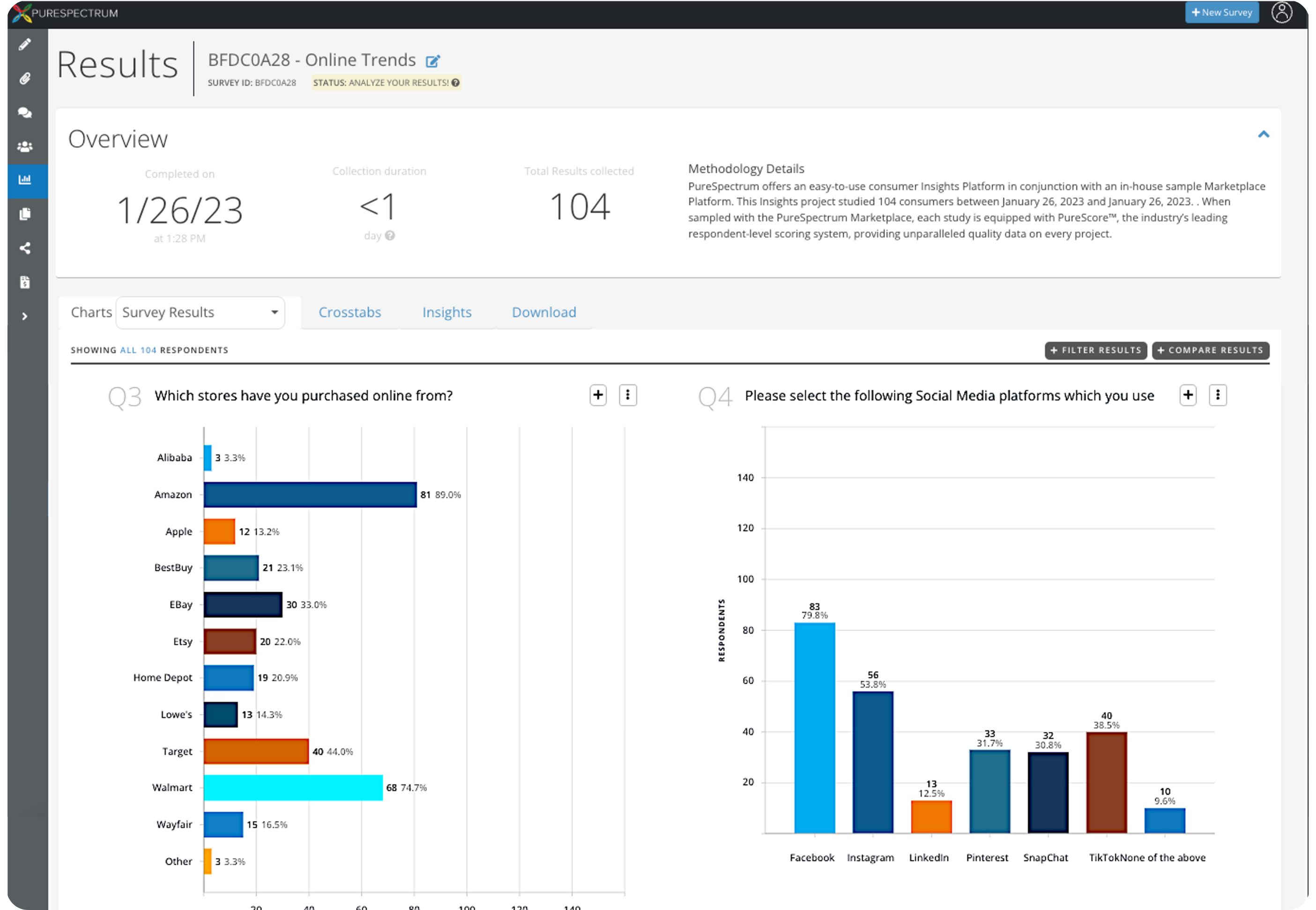The width and height of the screenshot is (1316, 910).
Task: Switch to the Crosstabs tab
Action: pos(350,312)
